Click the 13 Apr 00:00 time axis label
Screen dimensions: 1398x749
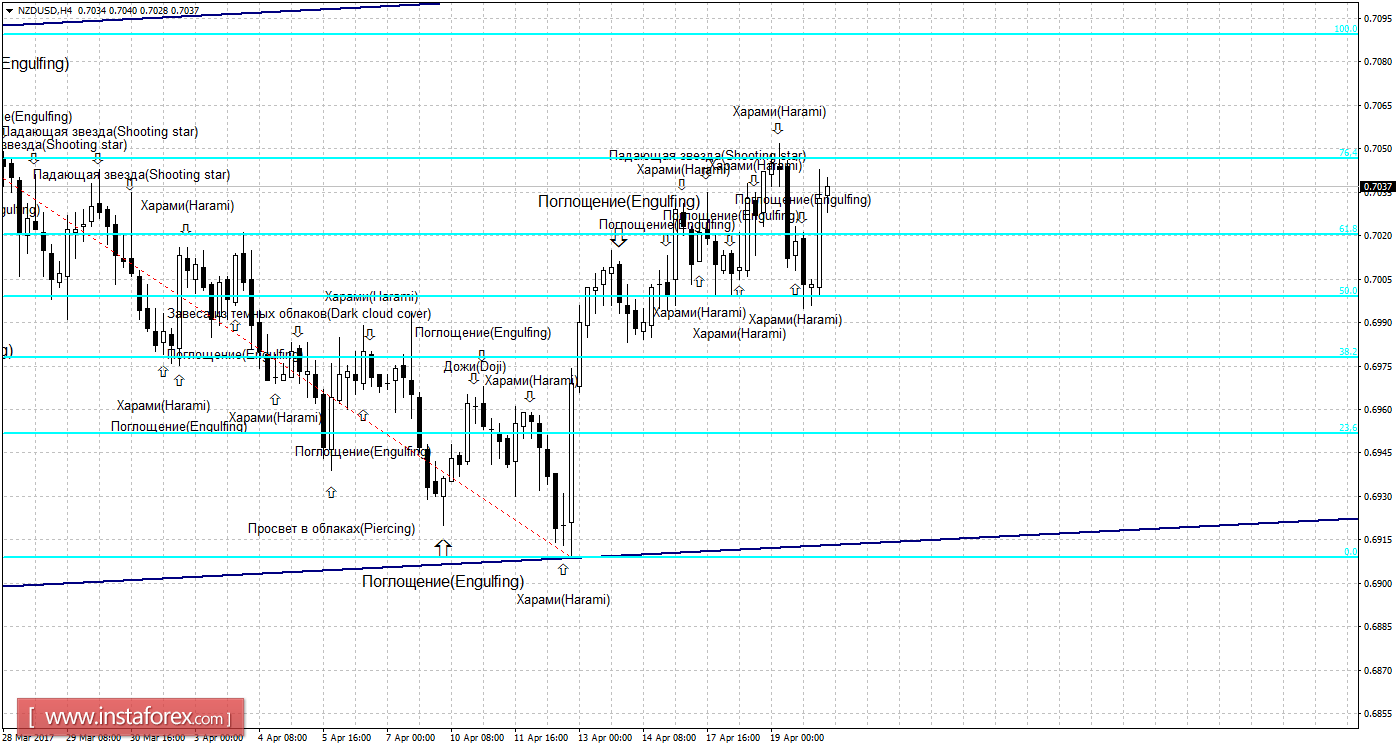coord(604,738)
